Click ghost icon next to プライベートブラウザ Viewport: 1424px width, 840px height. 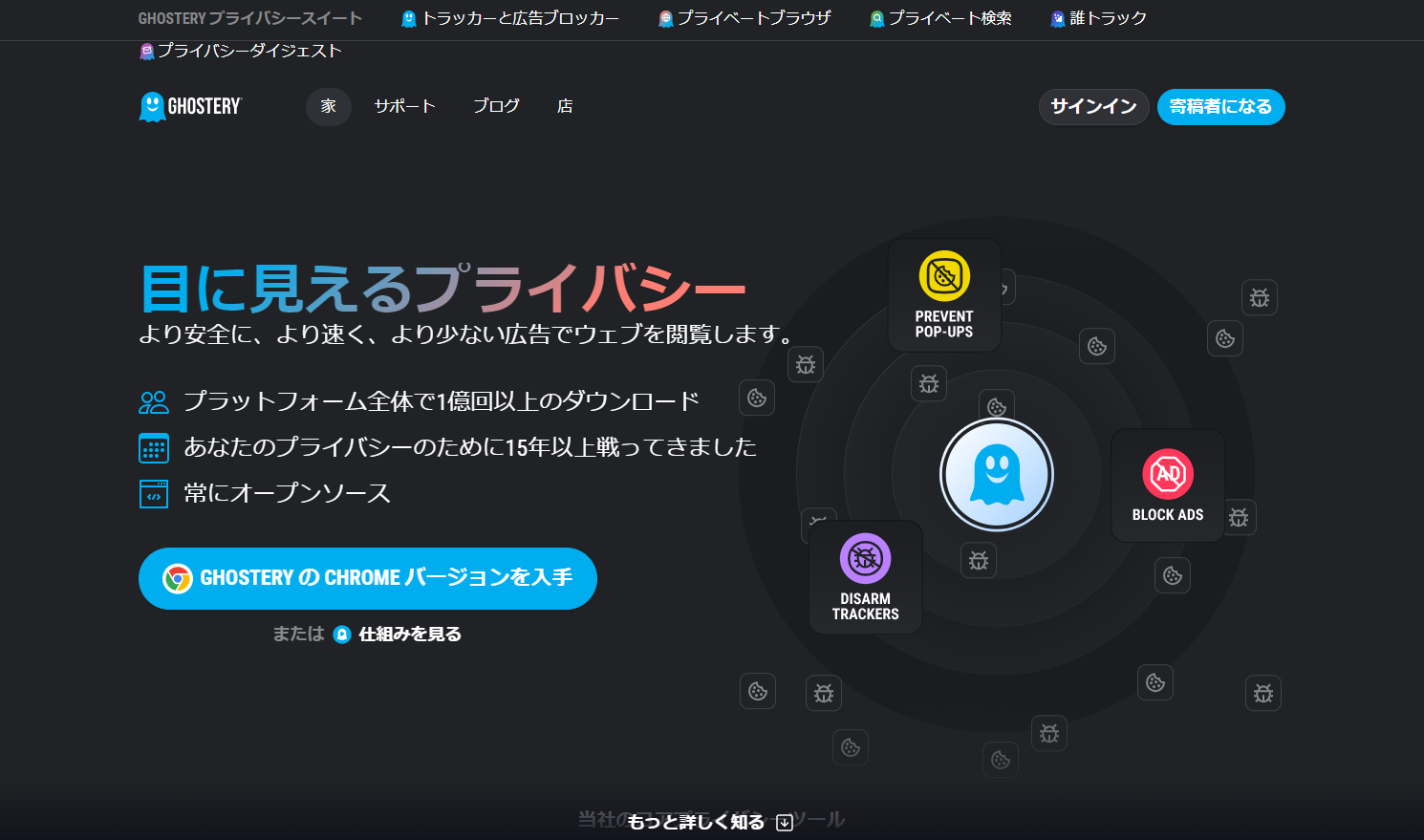coord(666,18)
